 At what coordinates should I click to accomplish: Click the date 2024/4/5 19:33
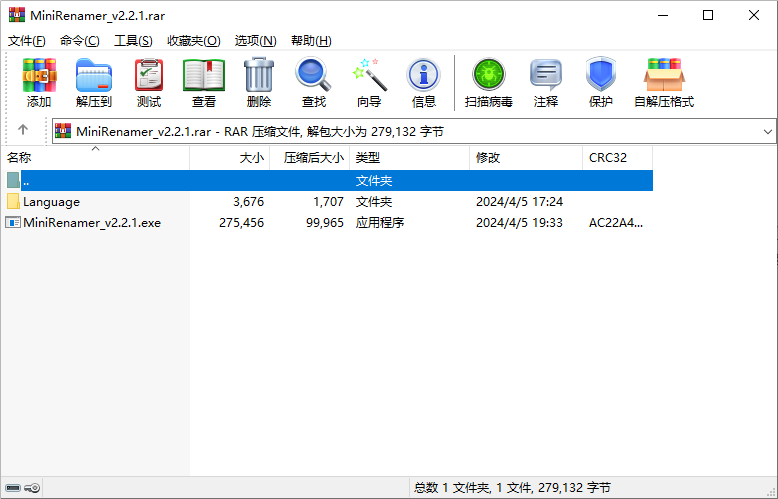pyautogui.click(x=519, y=223)
